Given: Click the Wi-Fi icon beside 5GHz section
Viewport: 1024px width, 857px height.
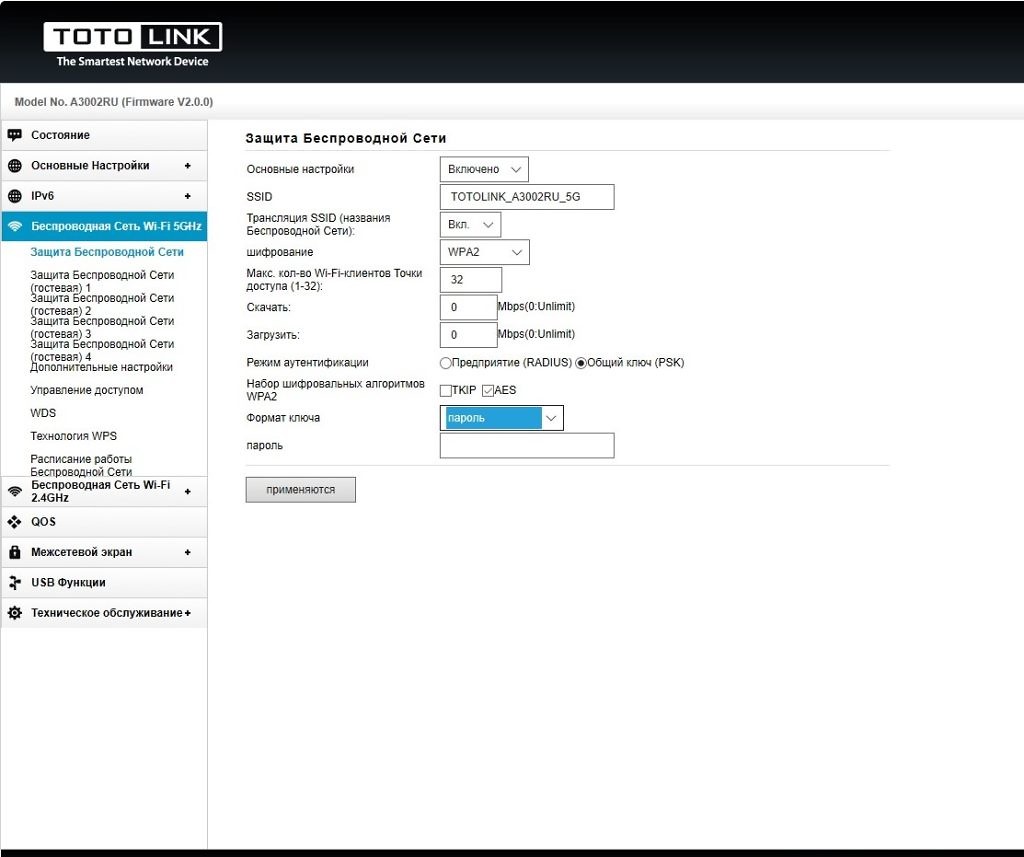Looking at the screenshot, I should (x=14, y=227).
